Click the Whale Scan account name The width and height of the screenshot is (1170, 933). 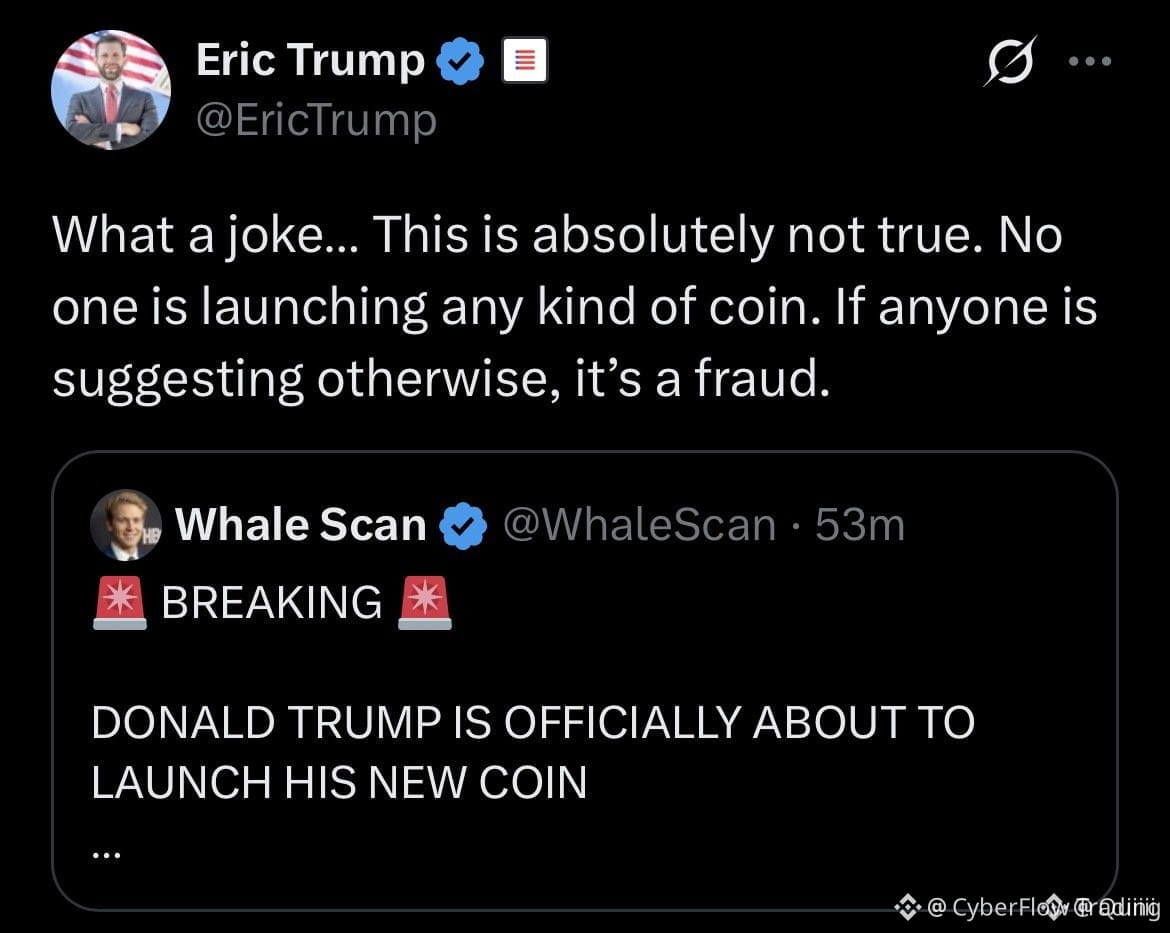(x=301, y=525)
